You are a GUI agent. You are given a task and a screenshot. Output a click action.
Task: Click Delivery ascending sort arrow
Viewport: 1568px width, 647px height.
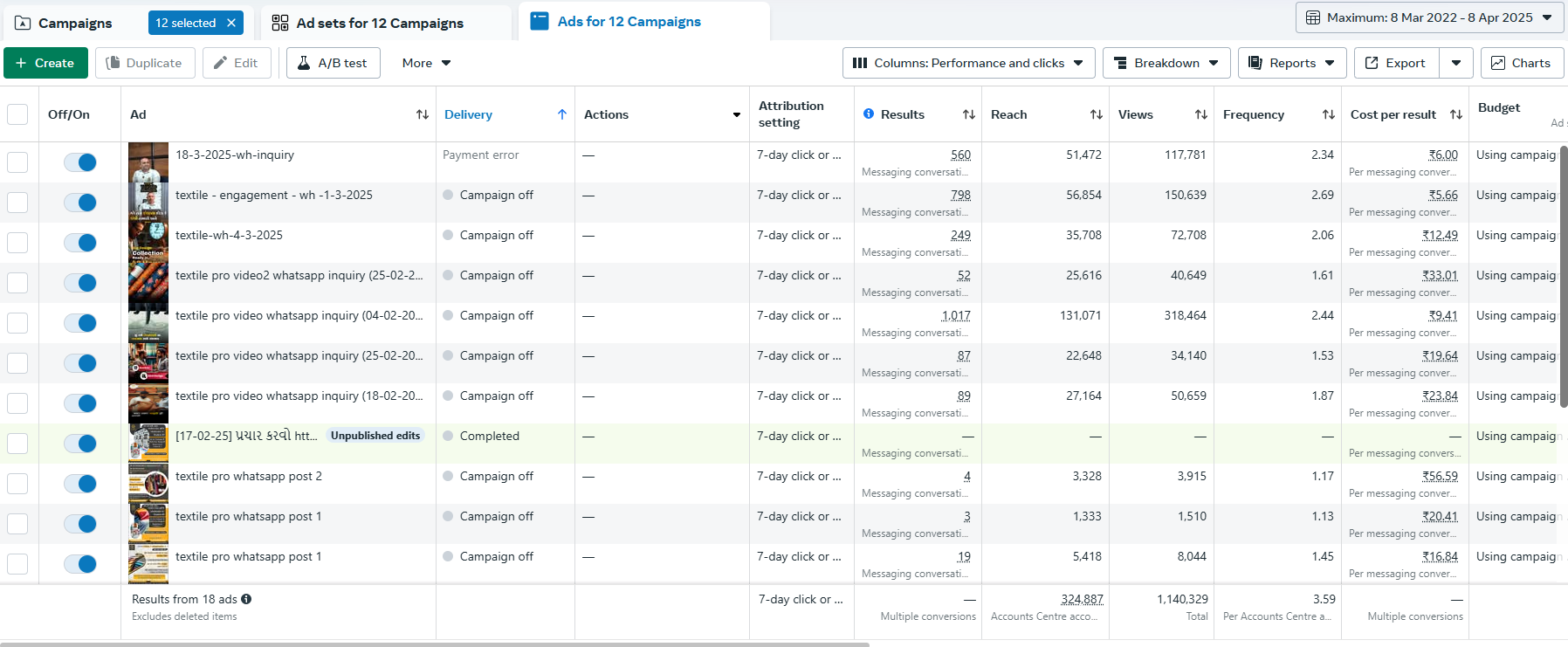(562, 114)
